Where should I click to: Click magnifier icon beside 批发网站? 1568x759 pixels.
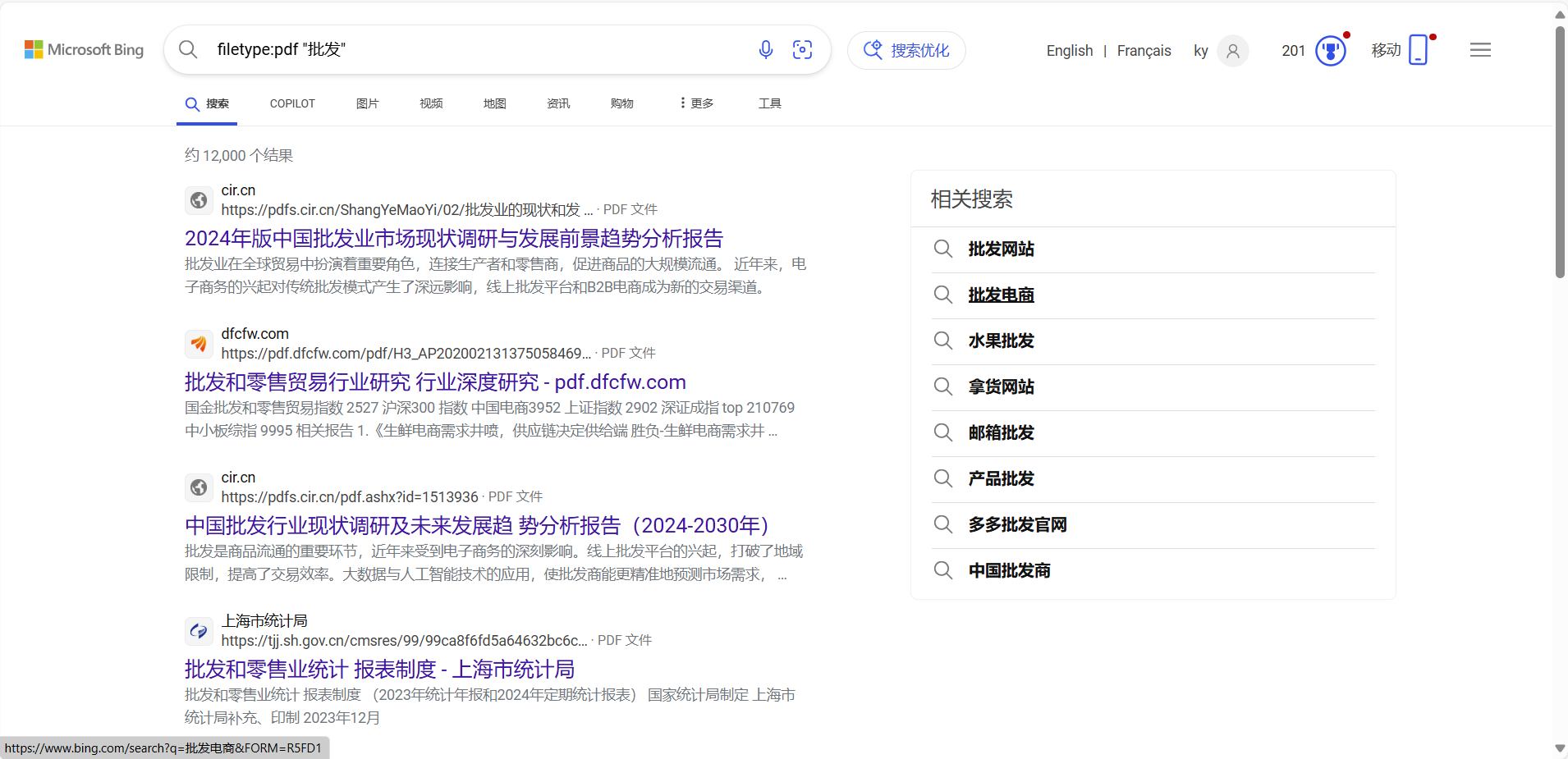(943, 249)
